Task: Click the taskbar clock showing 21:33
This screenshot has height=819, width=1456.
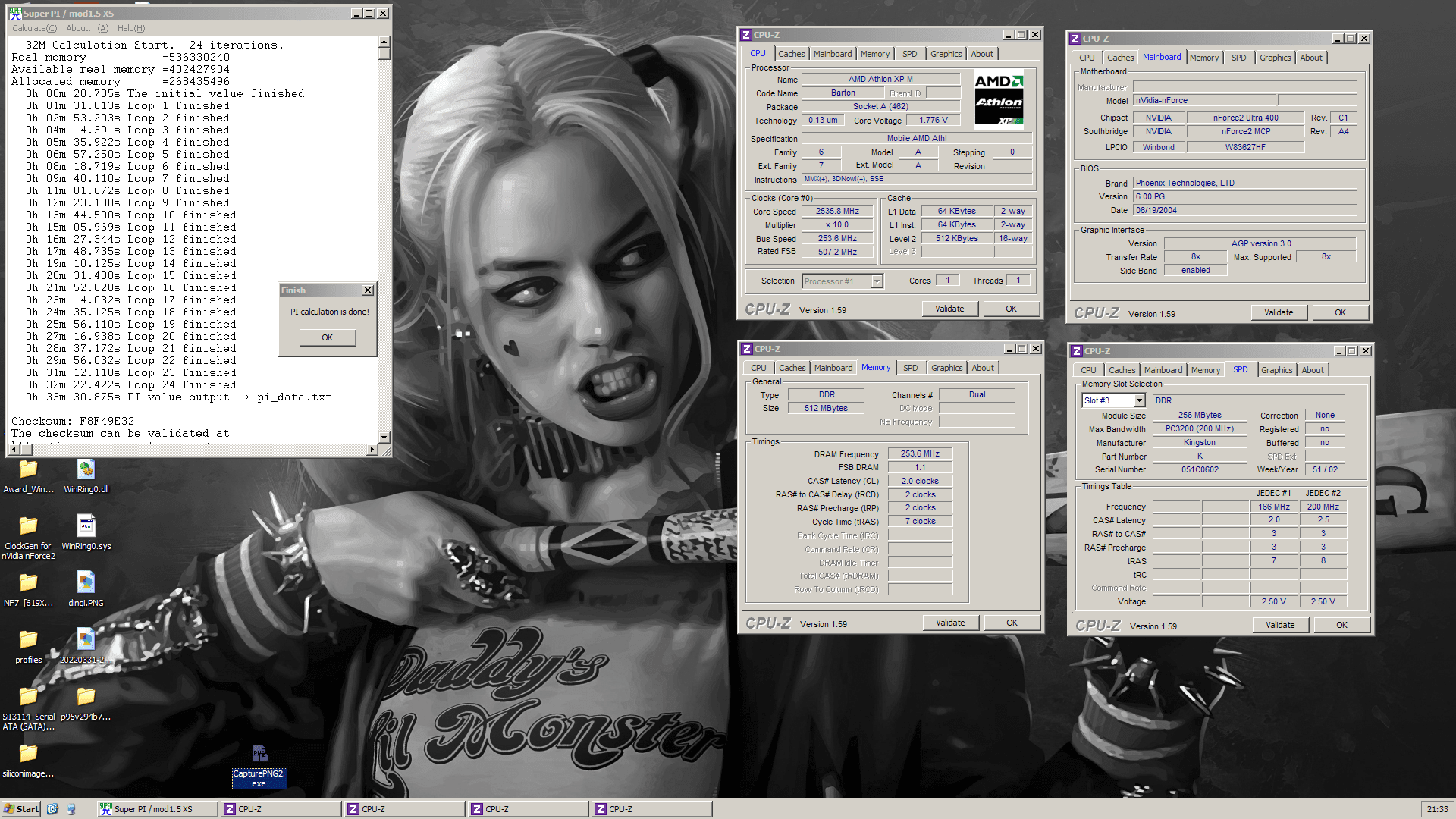Action: coord(1436,809)
